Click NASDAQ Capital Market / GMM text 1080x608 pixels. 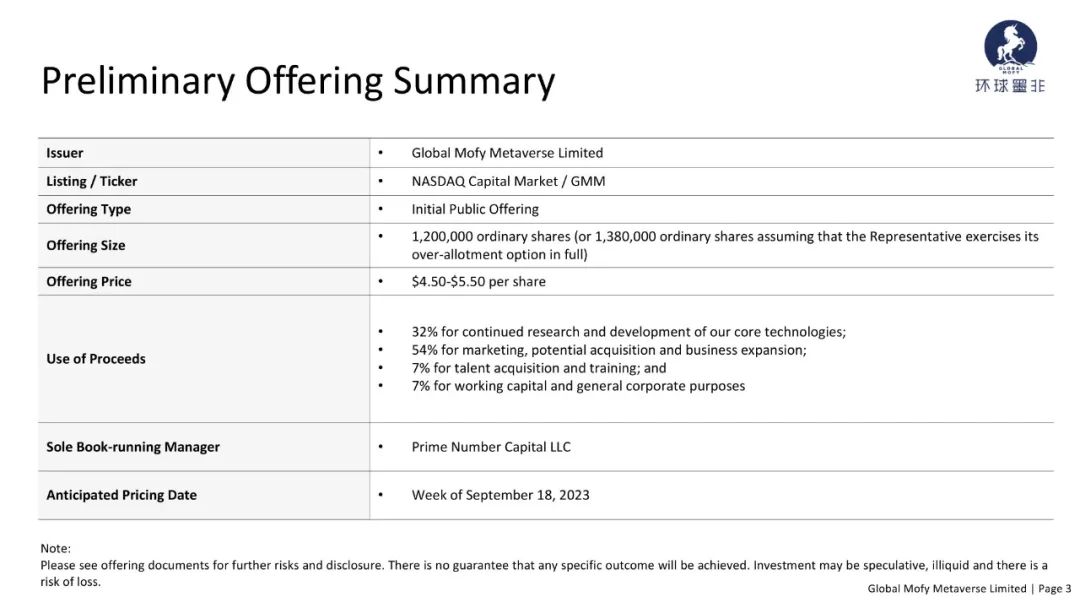coord(508,181)
